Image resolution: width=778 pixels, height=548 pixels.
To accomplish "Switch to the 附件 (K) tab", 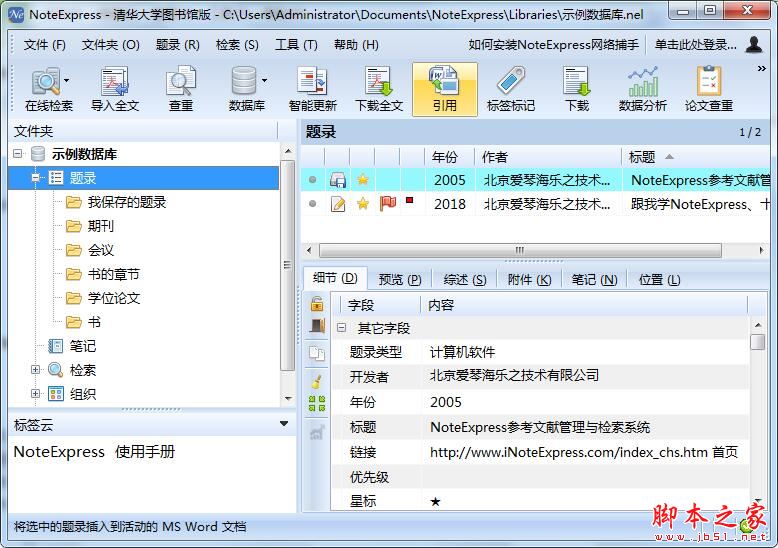I will [x=529, y=280].
